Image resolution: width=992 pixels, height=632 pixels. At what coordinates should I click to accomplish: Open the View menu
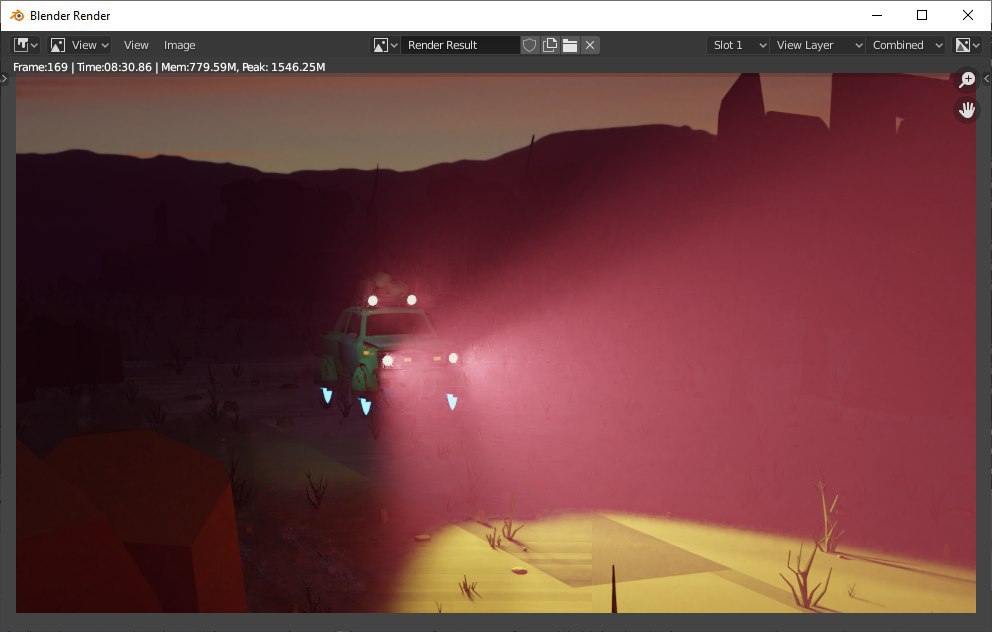pos(136,45)
